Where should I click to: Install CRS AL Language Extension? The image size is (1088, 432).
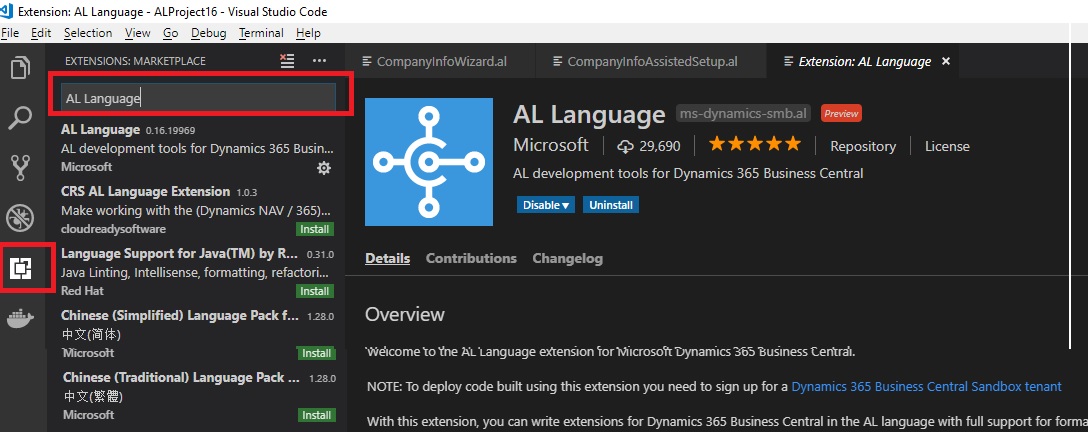pos(316,229)
